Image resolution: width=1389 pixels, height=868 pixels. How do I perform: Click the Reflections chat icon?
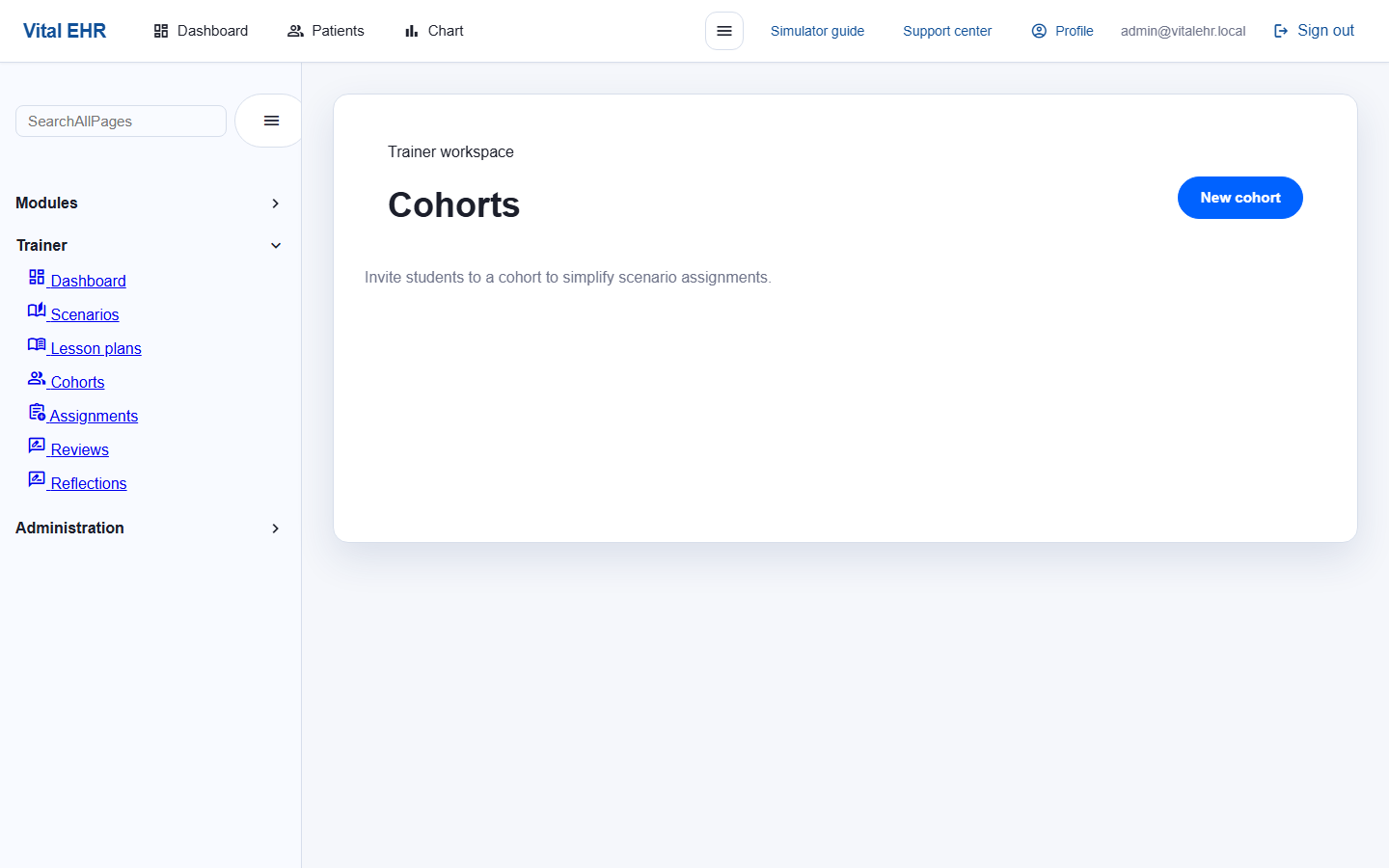(37, 479)
